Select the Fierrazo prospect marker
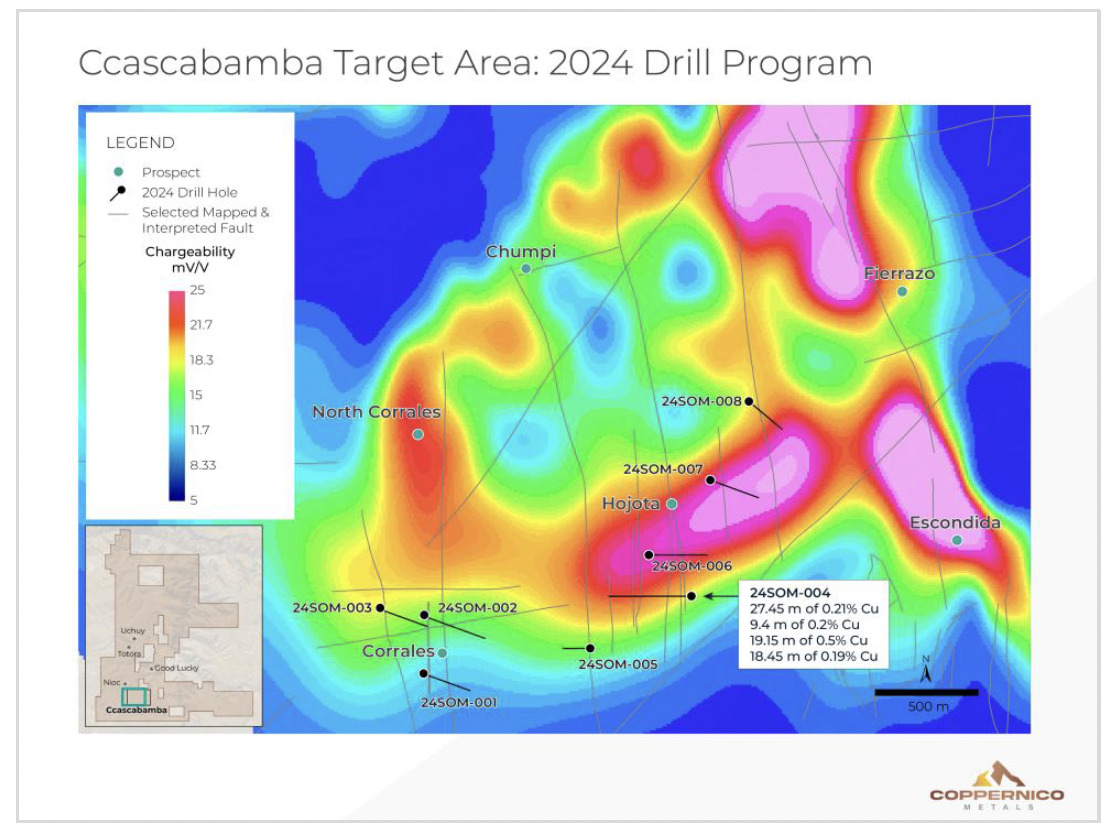This screenshot has height=834, width=1110. (902, 292)
